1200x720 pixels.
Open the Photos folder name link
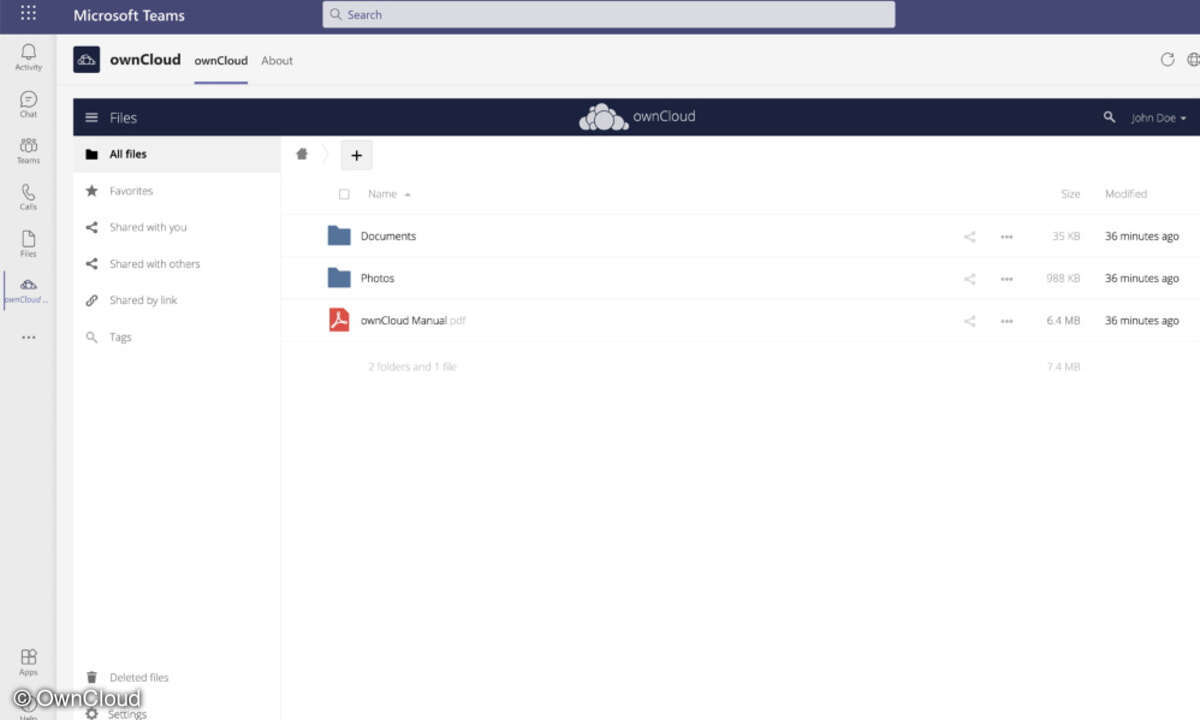pos(377,278)
